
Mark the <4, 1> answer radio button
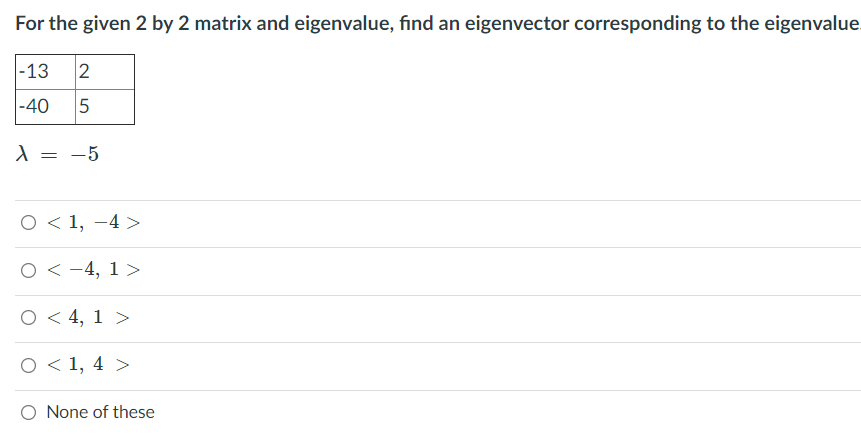pyautogui.click(x=29, y=317)
